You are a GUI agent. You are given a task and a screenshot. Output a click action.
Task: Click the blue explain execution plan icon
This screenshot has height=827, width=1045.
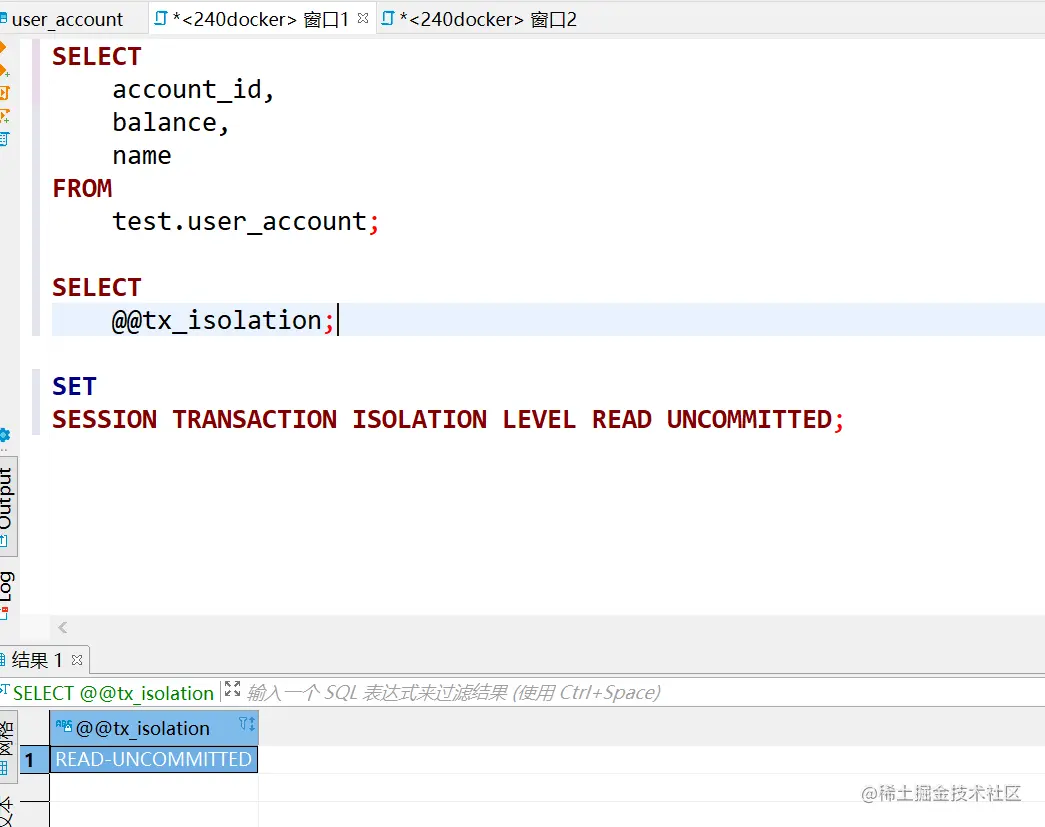pyautogui.click(x=4, y=139)
